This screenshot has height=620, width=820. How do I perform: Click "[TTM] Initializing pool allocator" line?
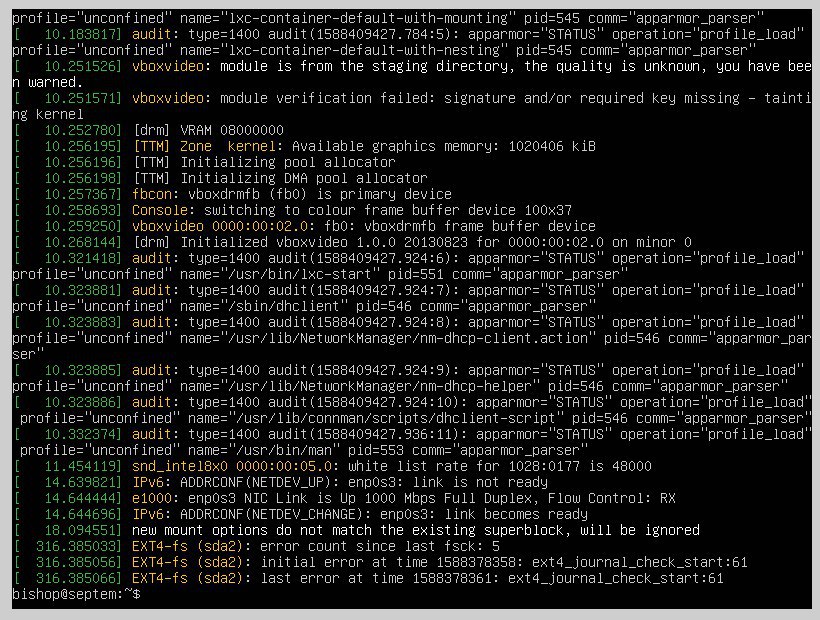point(265,162)
